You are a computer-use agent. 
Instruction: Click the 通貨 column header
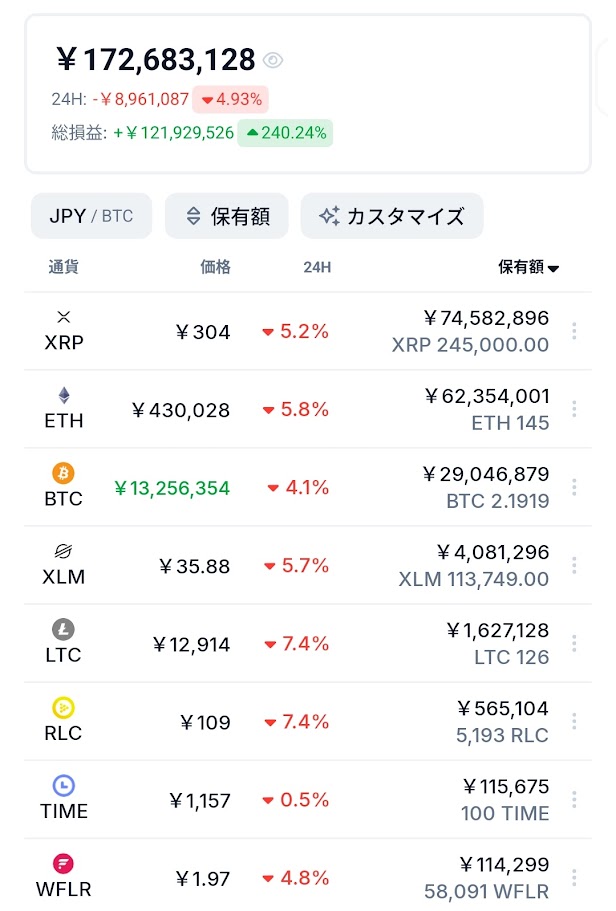click(63, 267)
